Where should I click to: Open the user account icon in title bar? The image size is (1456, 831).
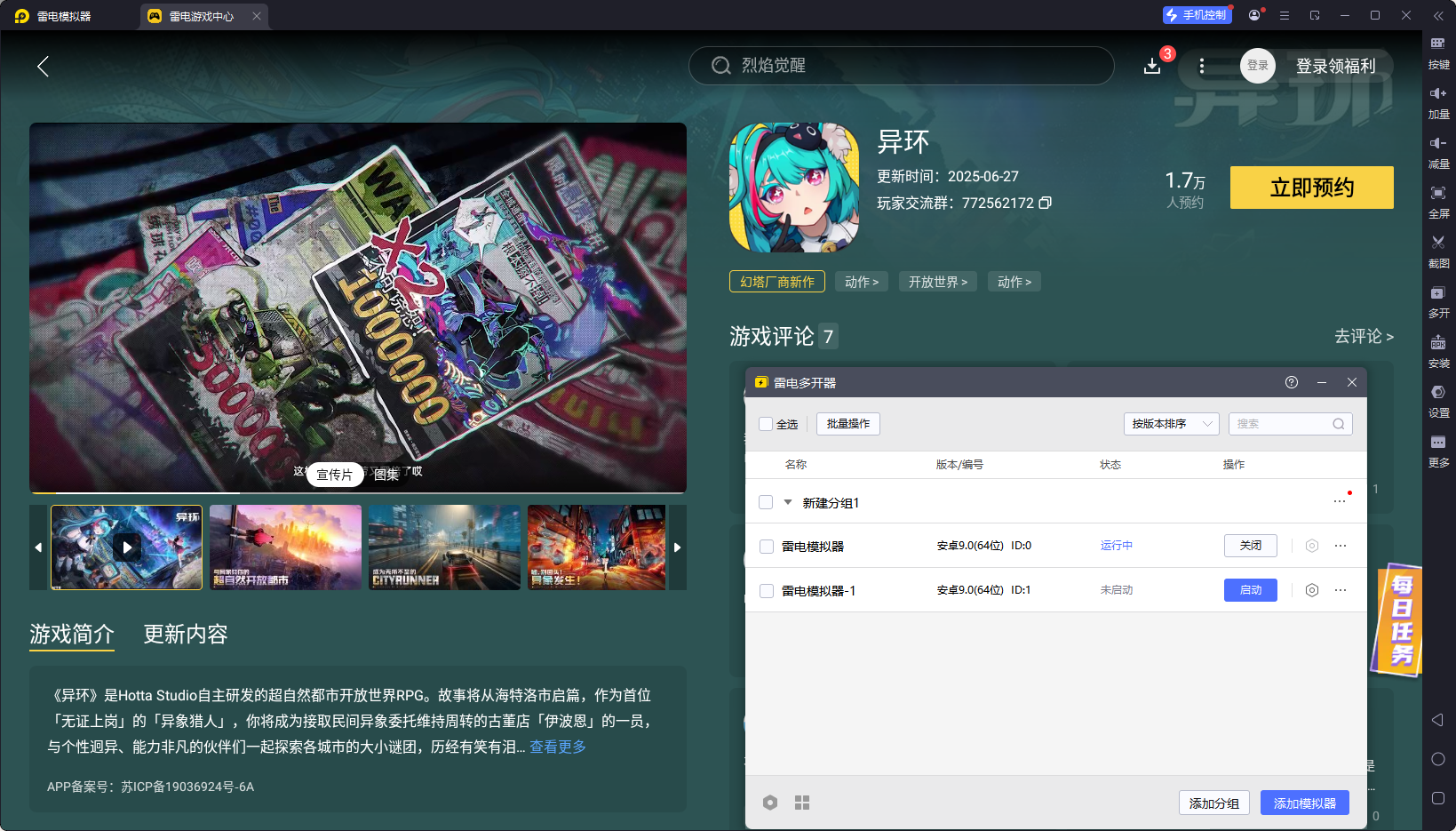point(1254,15)
